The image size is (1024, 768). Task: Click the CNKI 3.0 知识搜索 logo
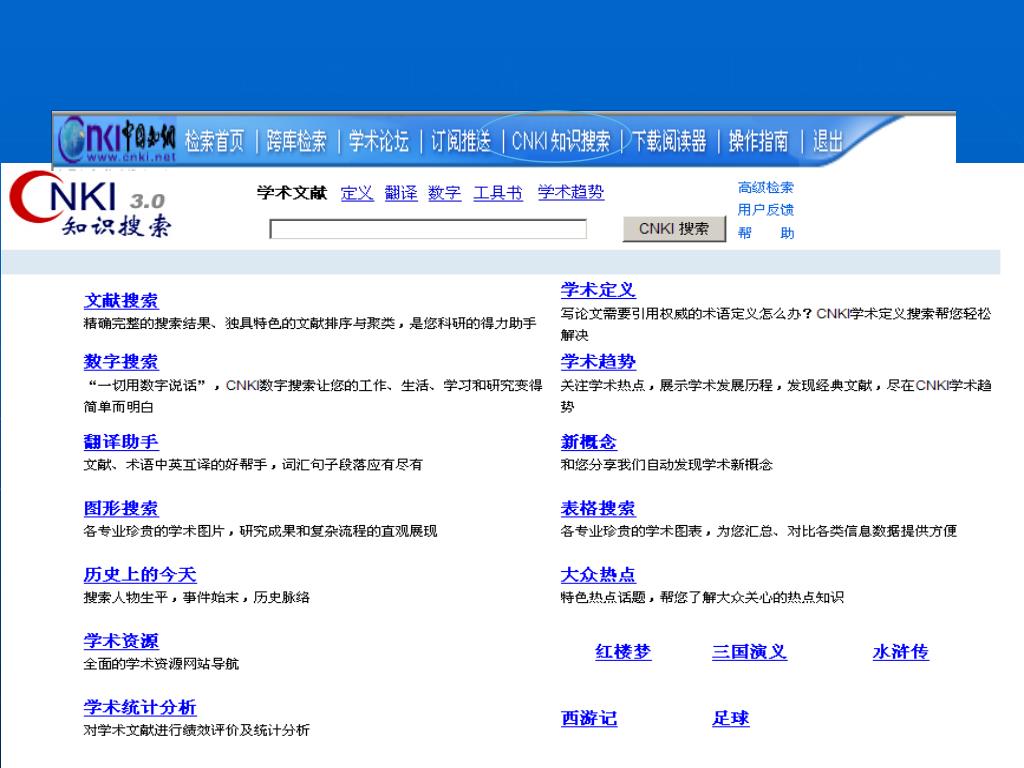coord(90,205)
